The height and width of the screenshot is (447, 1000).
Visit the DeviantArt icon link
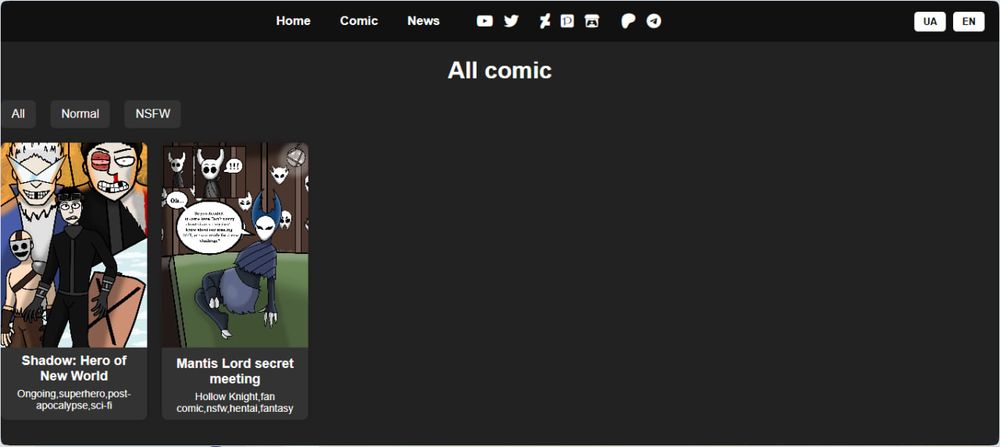point(544,22)
